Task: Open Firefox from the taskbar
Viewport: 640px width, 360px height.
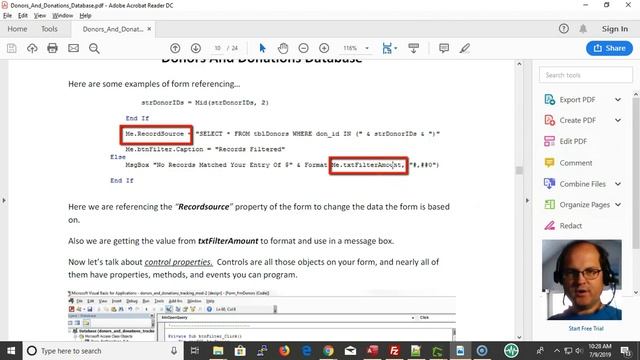Action: (x=284, y=351)
